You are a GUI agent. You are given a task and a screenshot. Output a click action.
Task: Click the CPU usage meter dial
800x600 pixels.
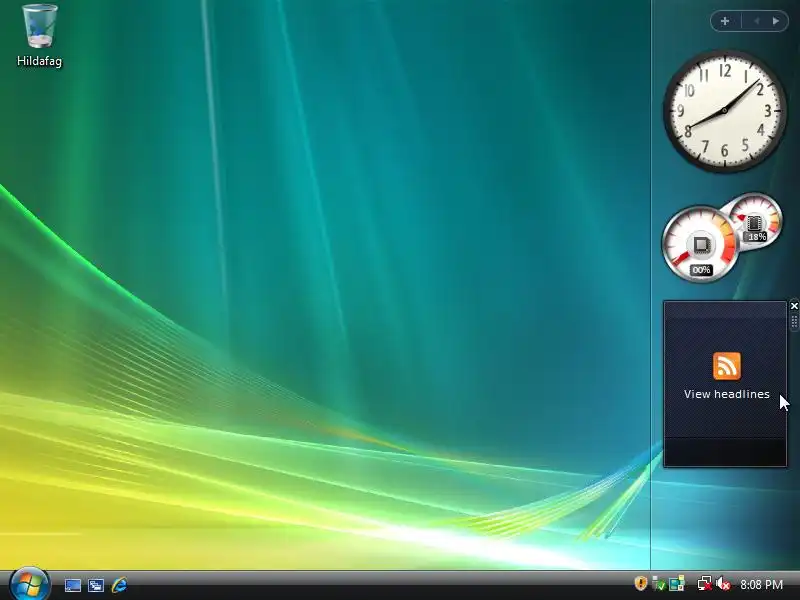point(700,244)
